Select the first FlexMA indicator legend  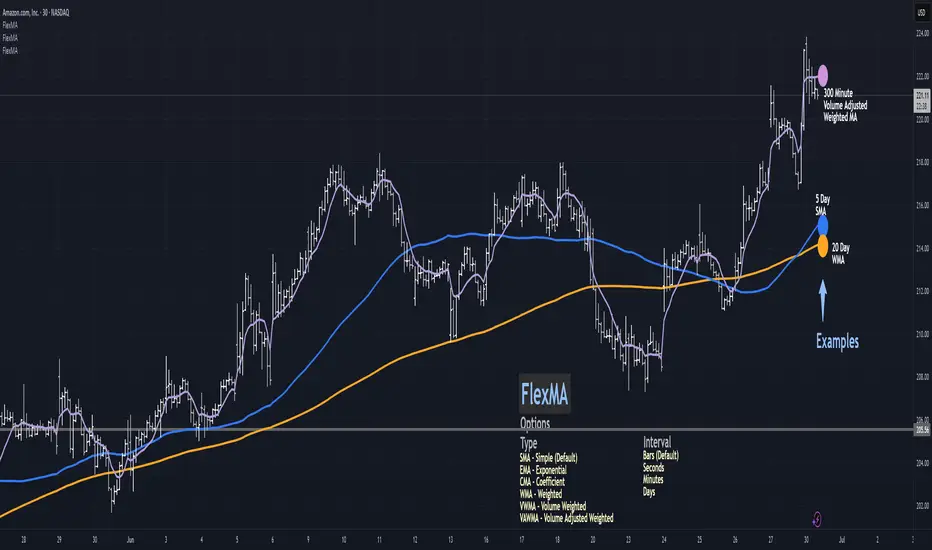click(x=10, y=25)
